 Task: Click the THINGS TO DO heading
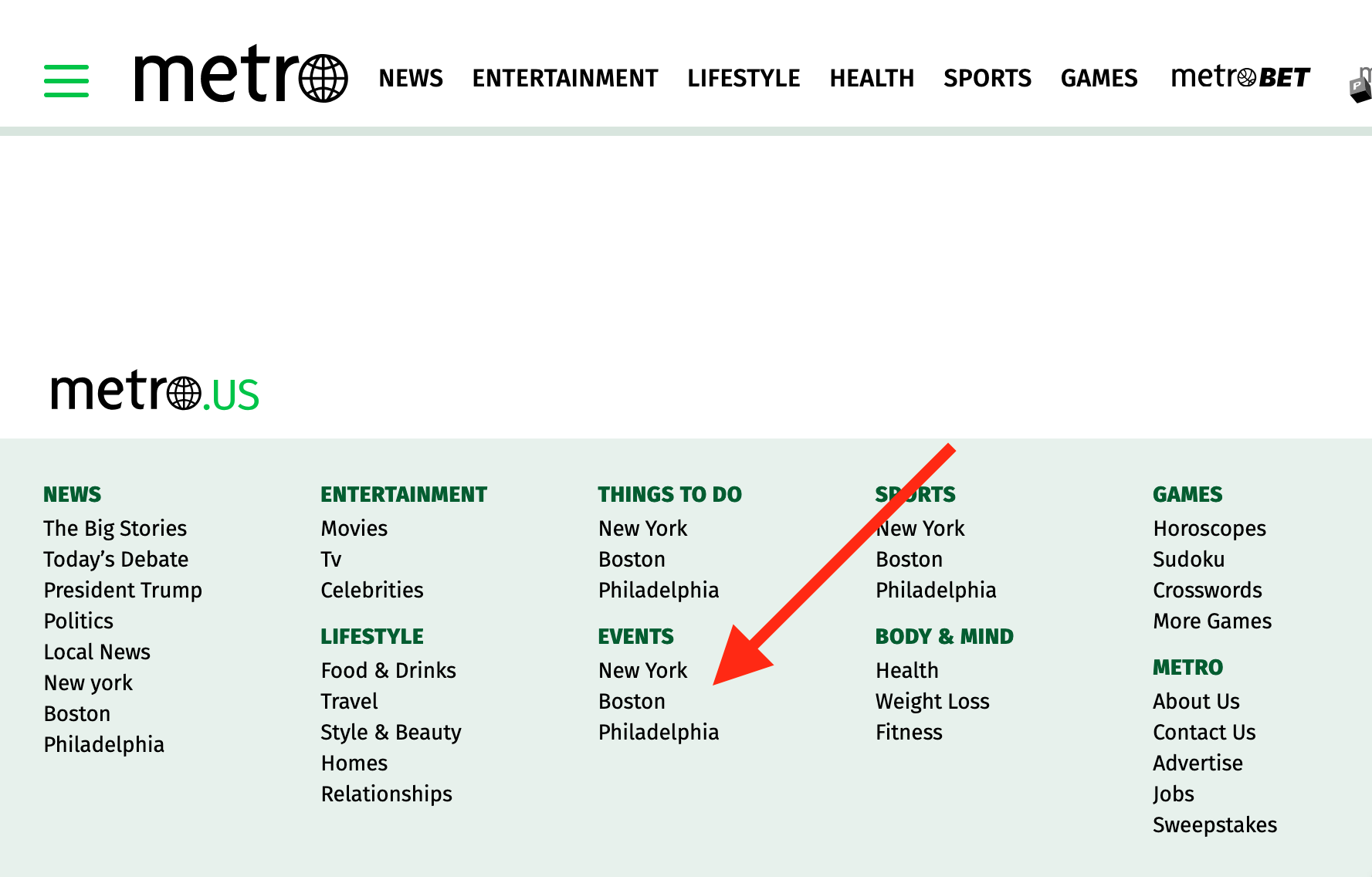point(670,494)
